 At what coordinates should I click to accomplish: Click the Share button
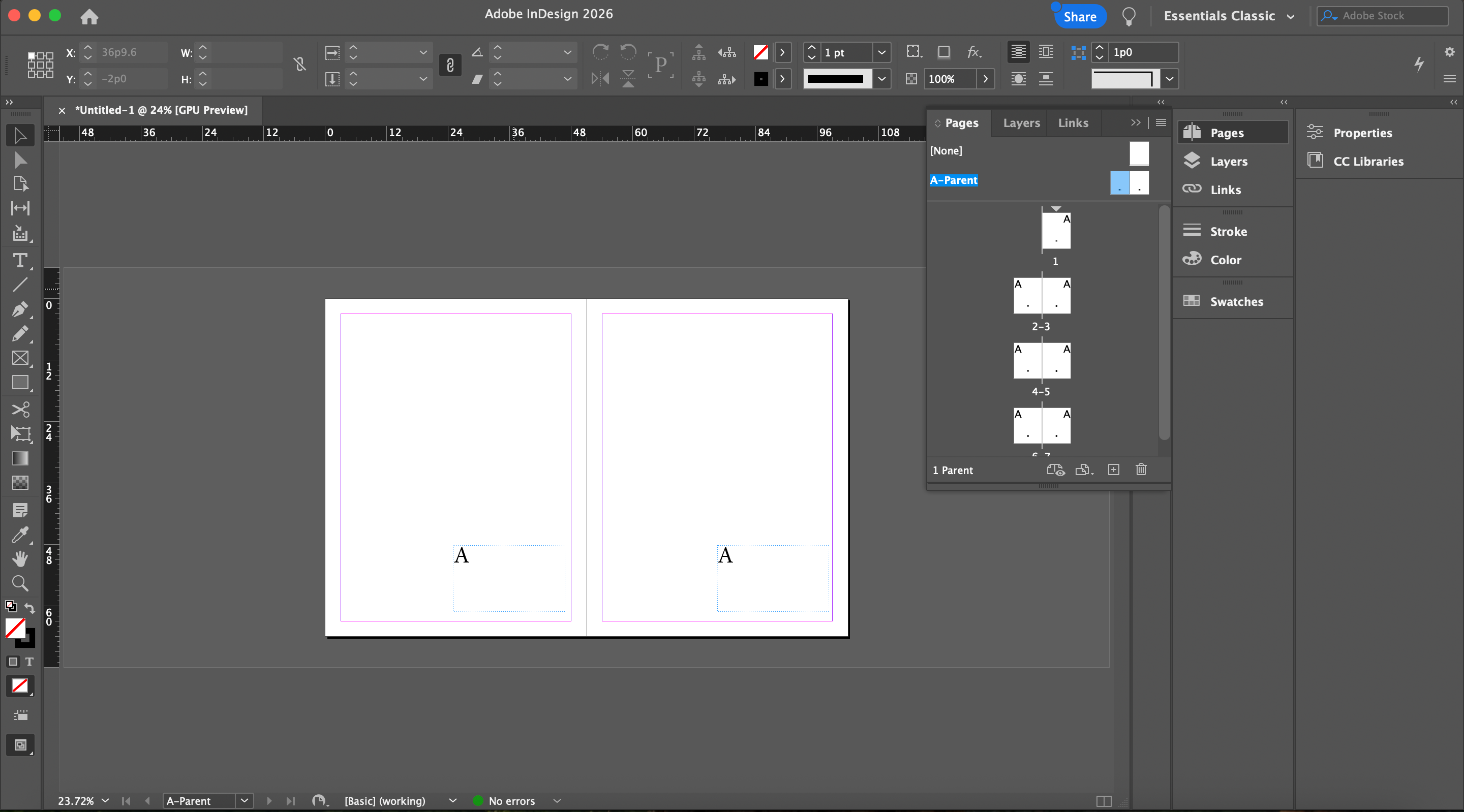(1079, 16)
